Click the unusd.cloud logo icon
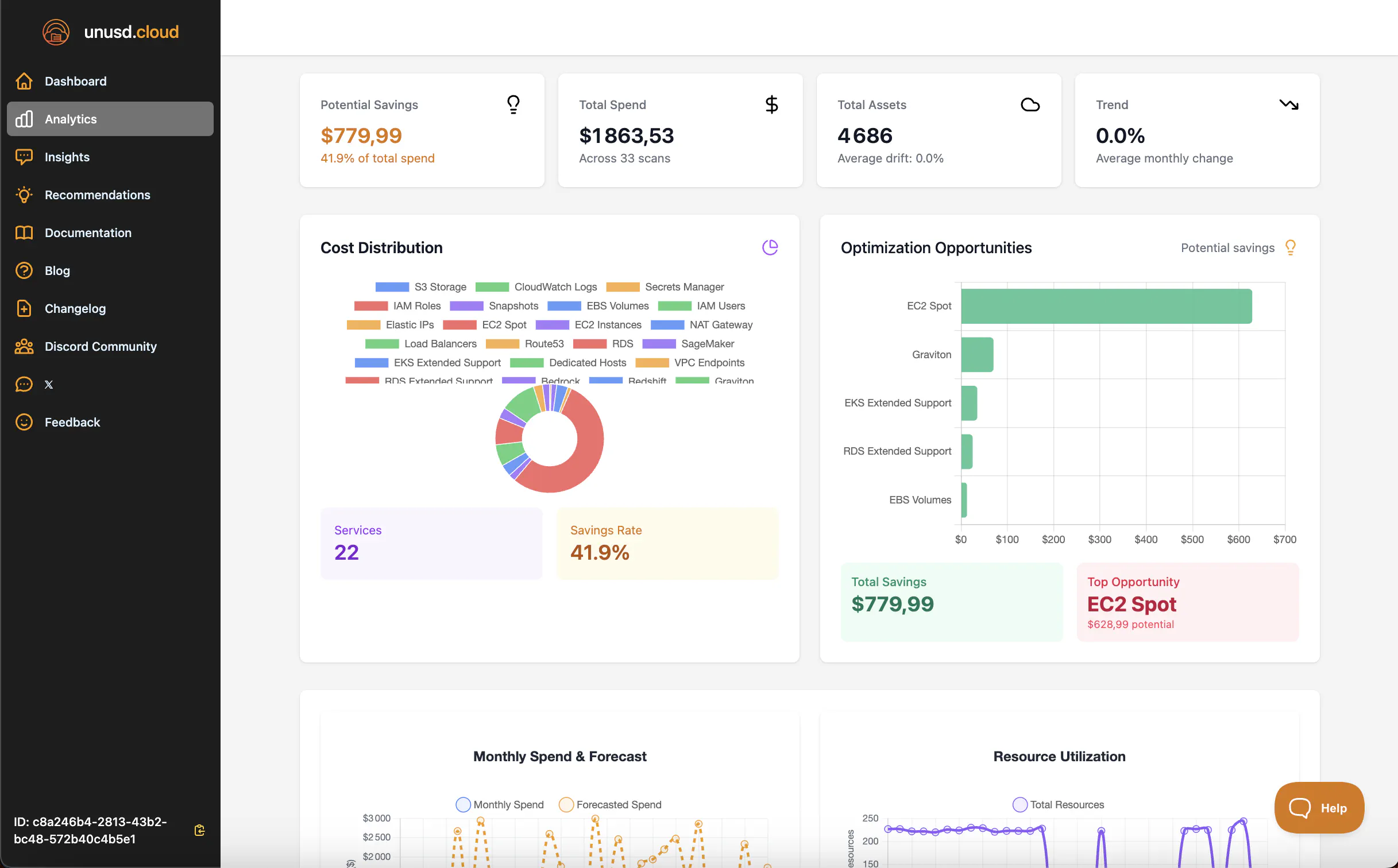 click(x=56, y=32)
